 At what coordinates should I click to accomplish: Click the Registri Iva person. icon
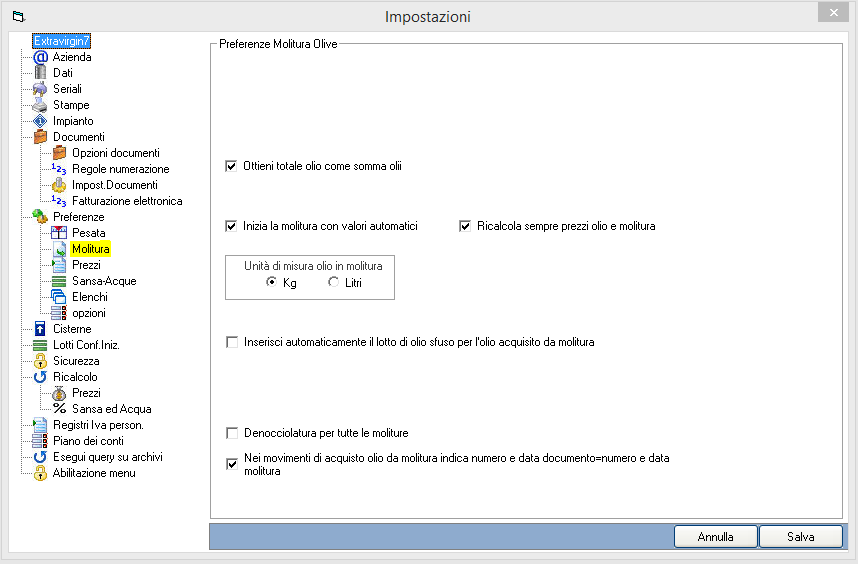tap(40, 425)
